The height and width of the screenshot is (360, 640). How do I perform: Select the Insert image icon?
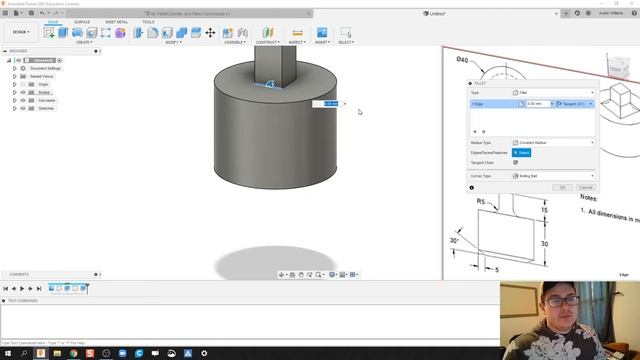point(322,32)
